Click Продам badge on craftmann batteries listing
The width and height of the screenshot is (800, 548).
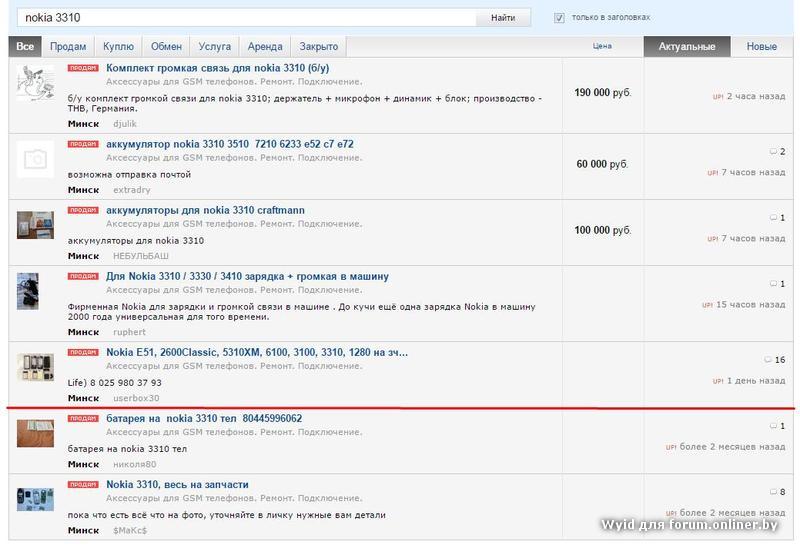click(x=83, y=210)
